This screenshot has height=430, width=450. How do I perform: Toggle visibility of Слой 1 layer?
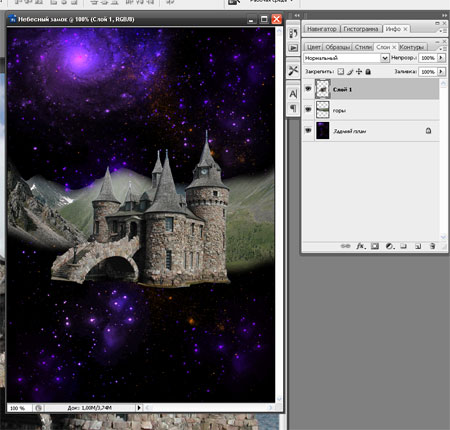(308, 89)
